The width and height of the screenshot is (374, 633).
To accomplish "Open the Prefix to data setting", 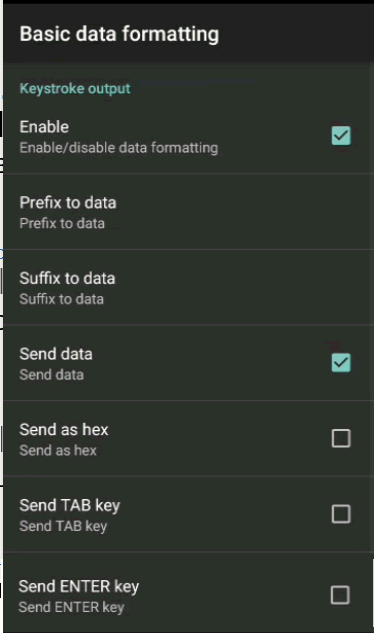I will [188, 212].
